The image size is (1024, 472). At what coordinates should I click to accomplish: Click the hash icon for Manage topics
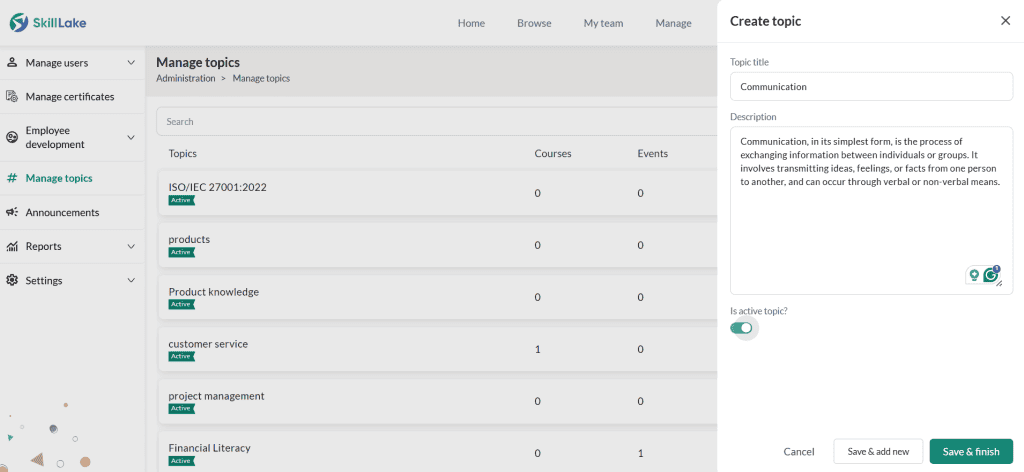pos(12,178)
